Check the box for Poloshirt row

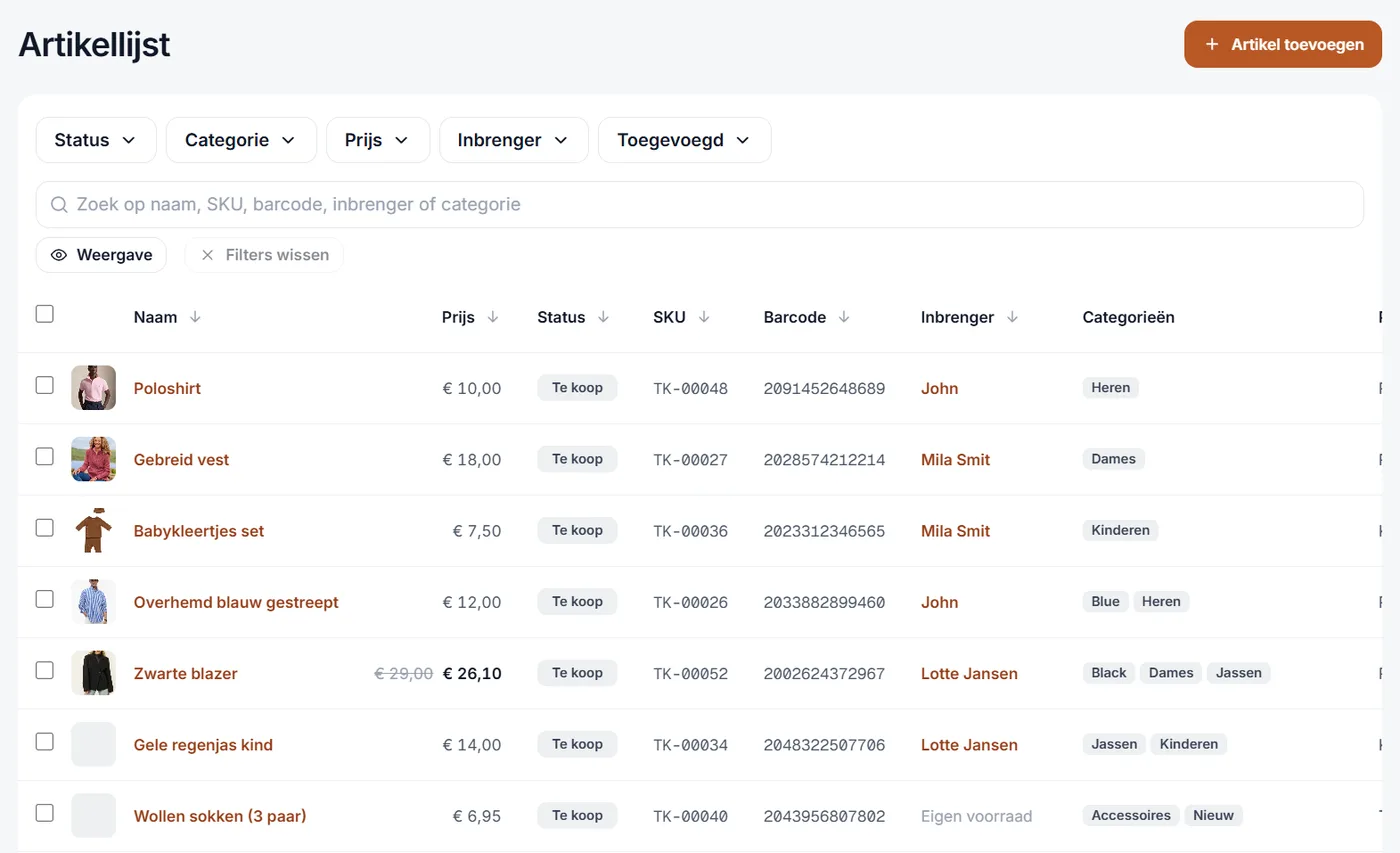(44, 385)
